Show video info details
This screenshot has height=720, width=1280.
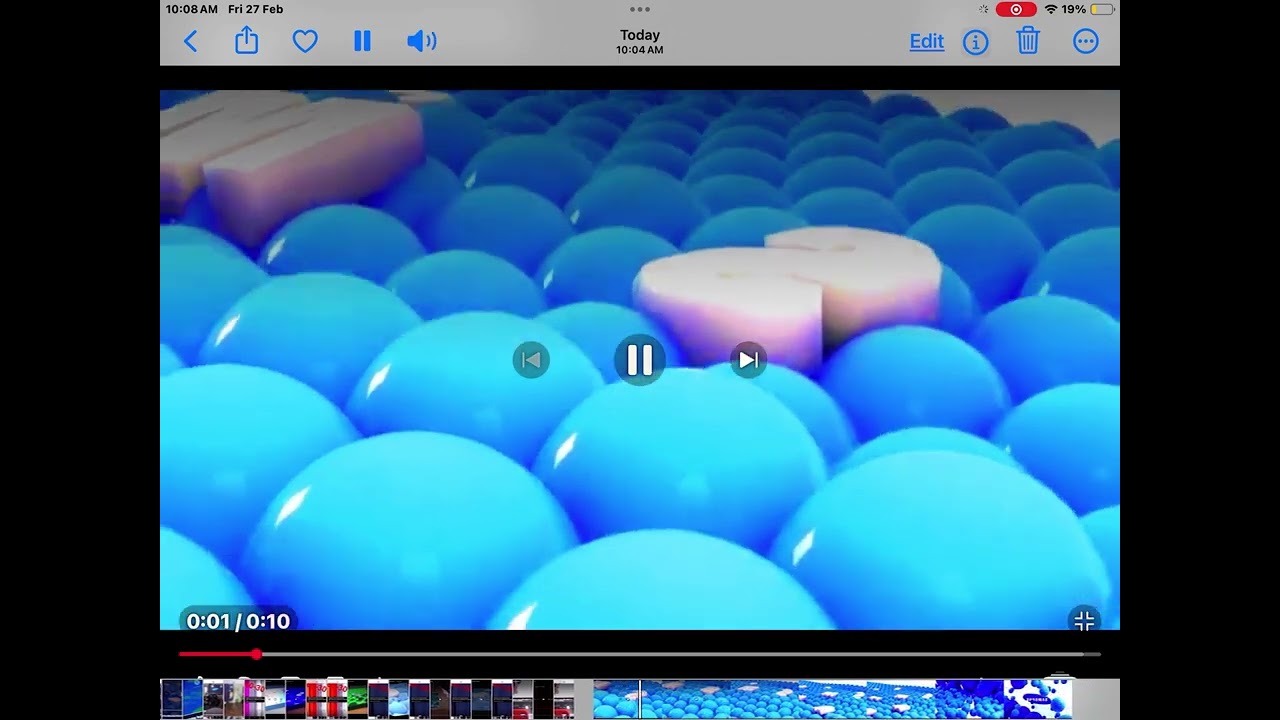(x=976, y=41)
